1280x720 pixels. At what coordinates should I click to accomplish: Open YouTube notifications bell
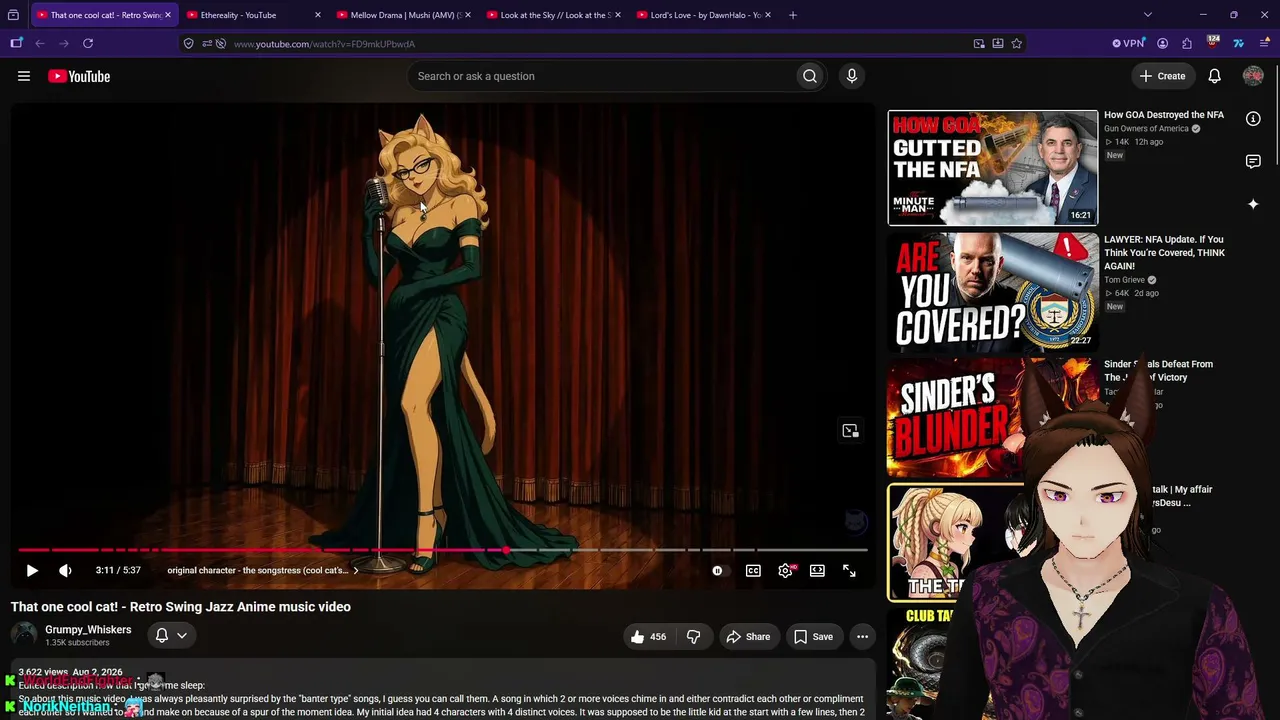tap(1214, 76)
